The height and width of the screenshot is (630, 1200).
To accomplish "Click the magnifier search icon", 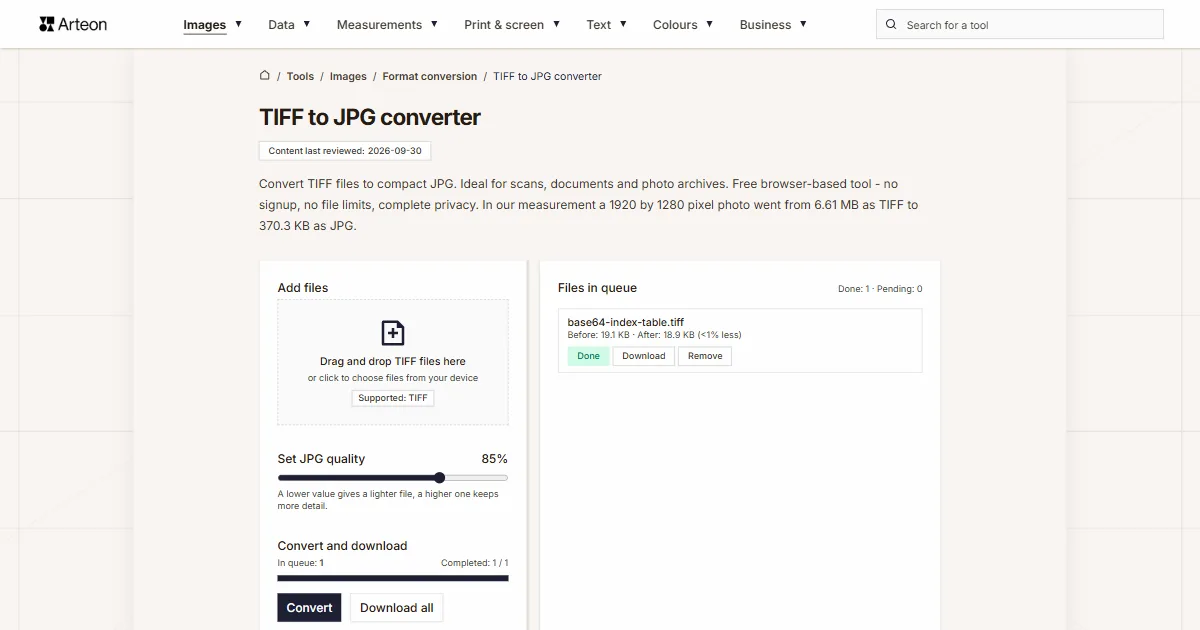I will point(891,24).
